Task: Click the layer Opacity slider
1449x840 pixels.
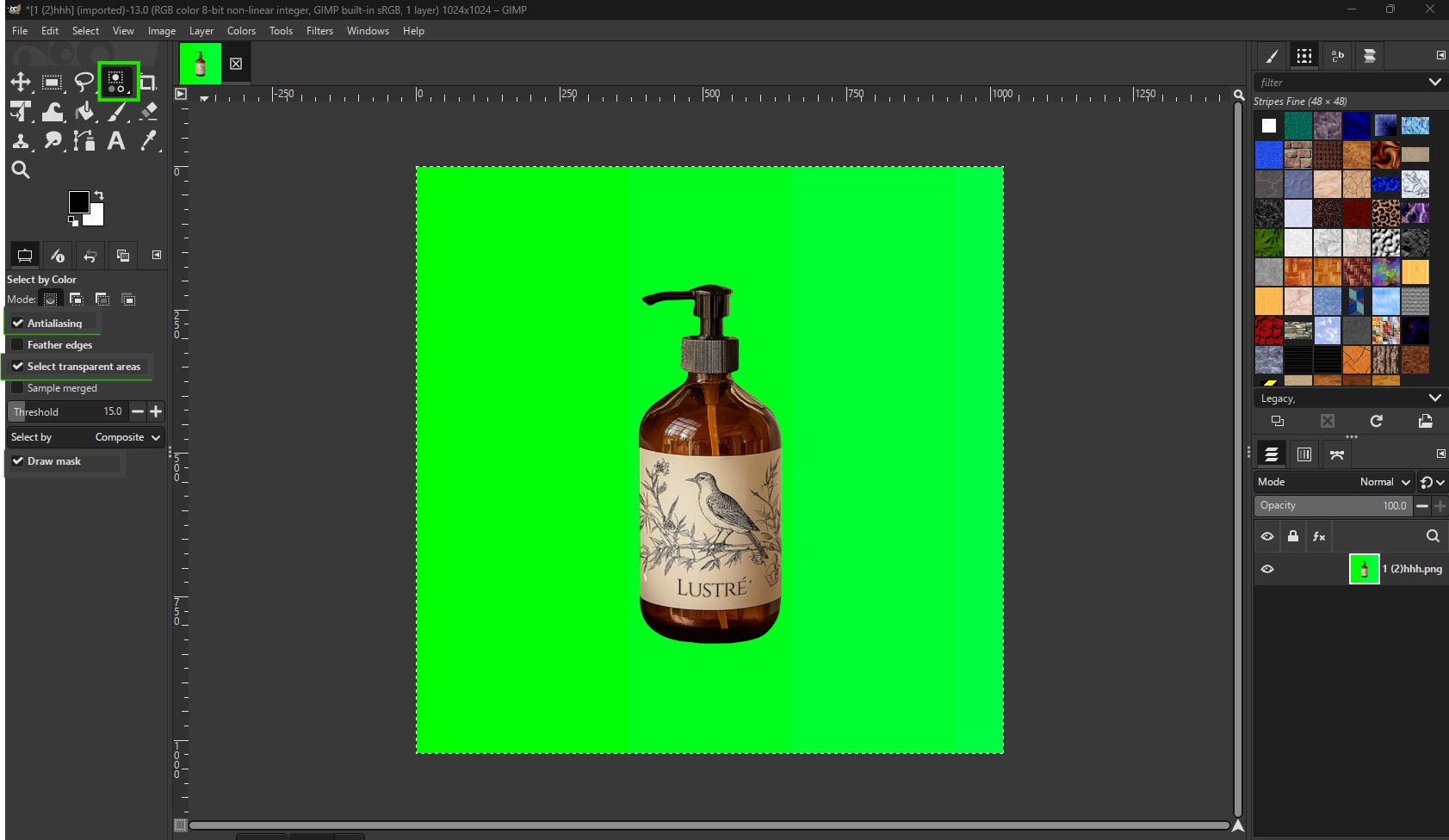Action: tap(1333, 506)
